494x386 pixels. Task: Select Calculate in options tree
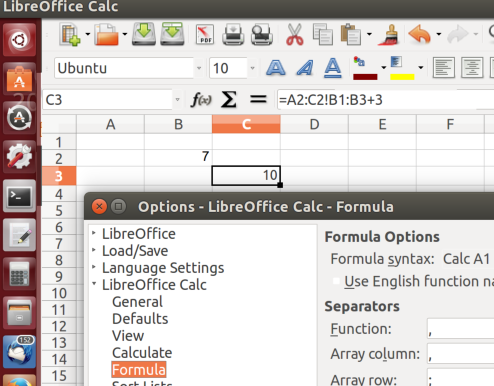tap(142, 353)
